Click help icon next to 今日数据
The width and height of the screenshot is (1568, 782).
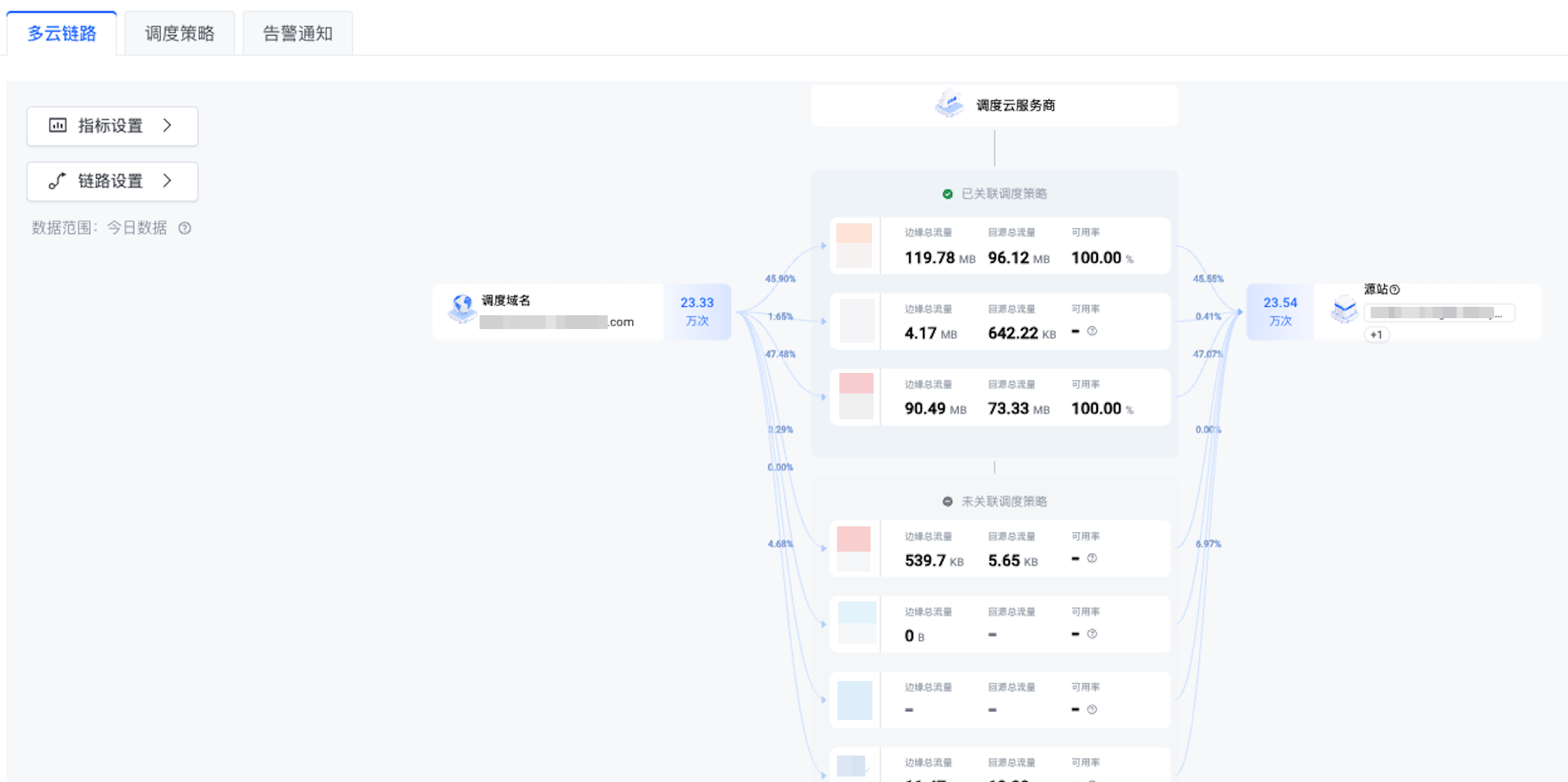tap(185, 227)
